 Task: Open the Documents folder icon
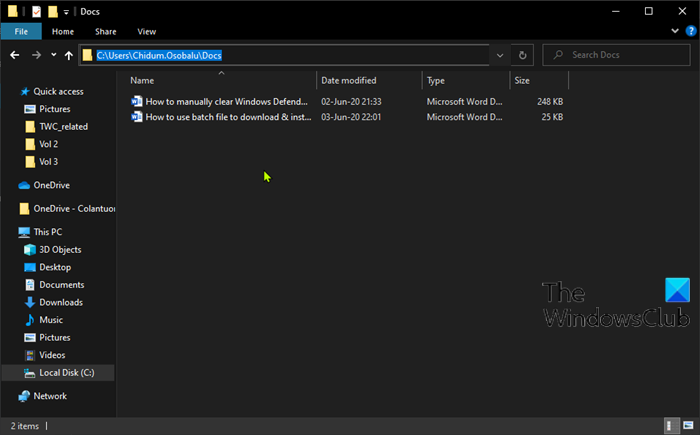pos(30,285)
